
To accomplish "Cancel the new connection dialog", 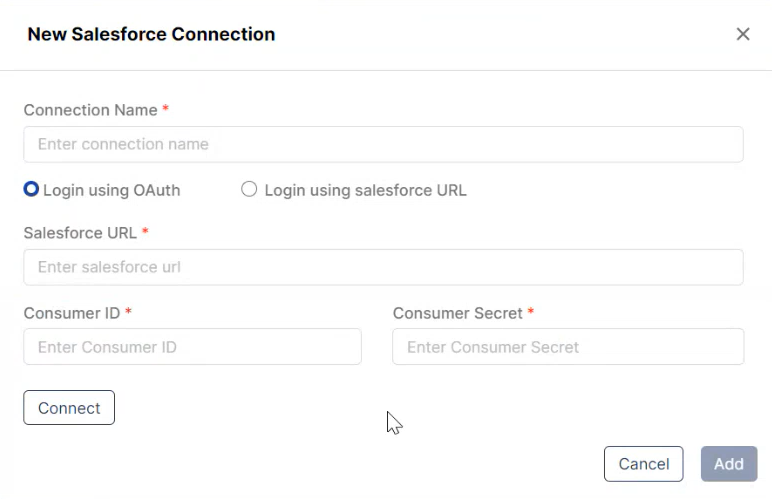I will tap(643, 464).
